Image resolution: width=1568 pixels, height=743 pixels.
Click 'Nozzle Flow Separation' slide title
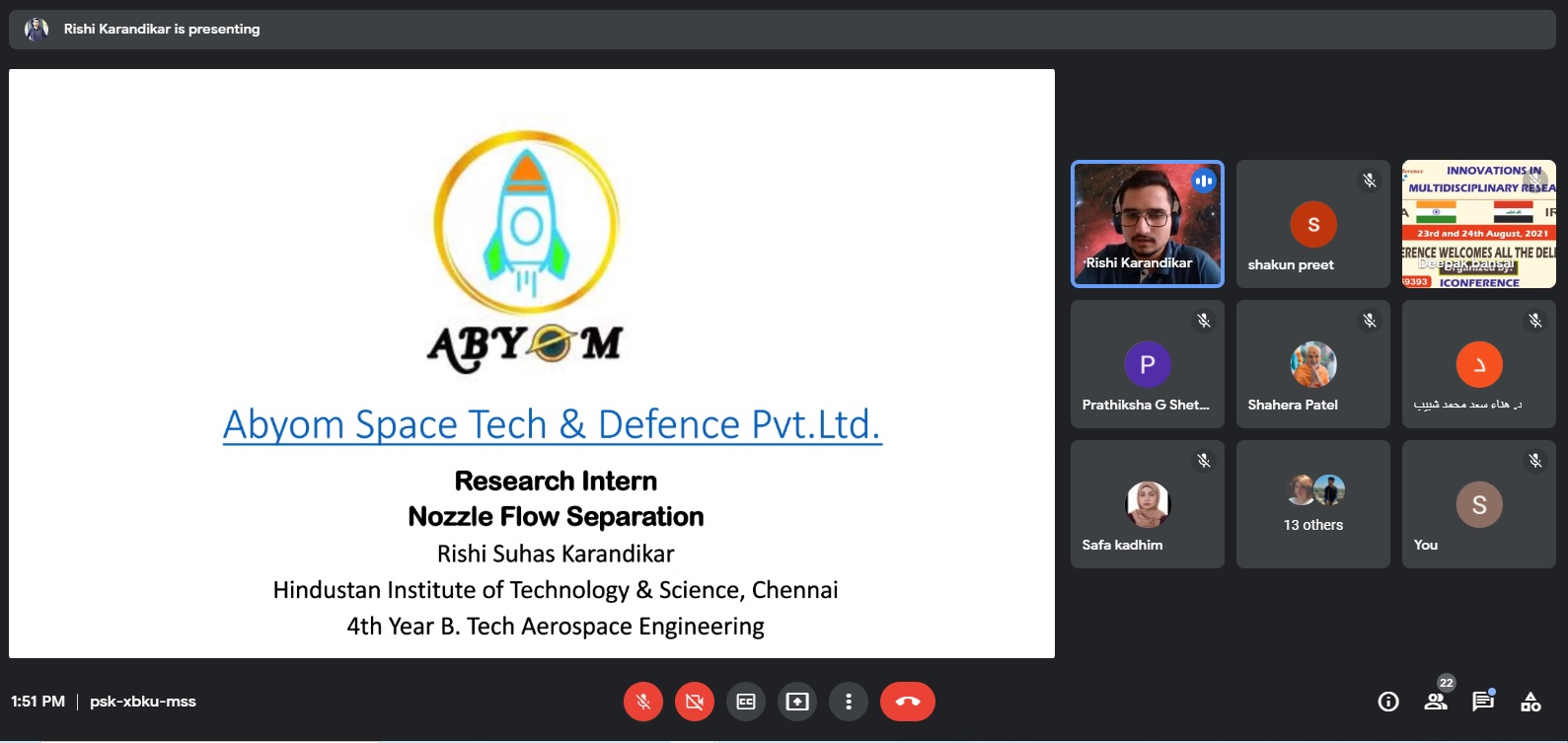tap(556, 517)
